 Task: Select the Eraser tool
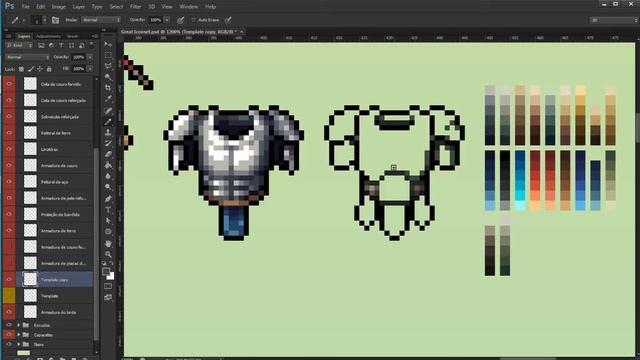108,155
